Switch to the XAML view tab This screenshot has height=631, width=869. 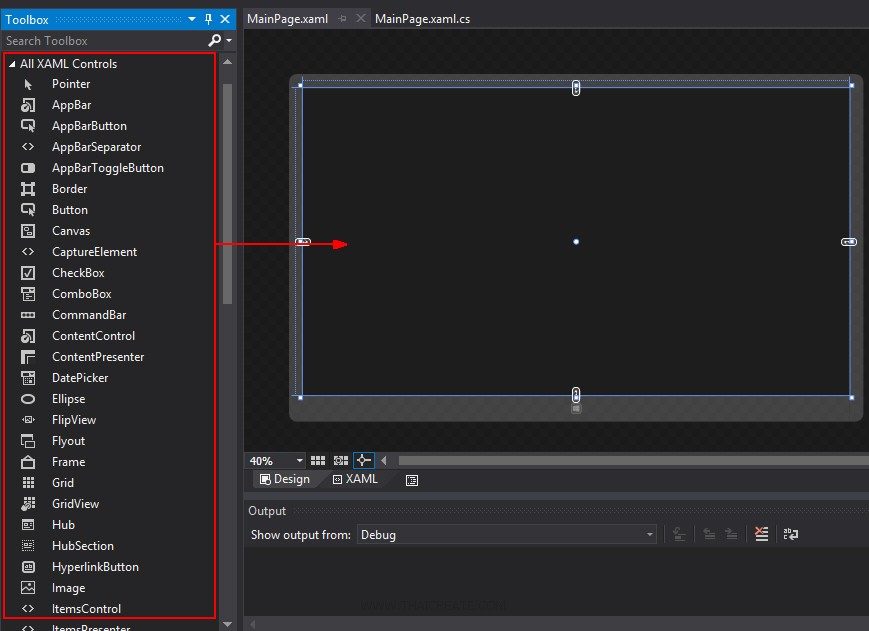pyautogui.click(x=355, y=479)
